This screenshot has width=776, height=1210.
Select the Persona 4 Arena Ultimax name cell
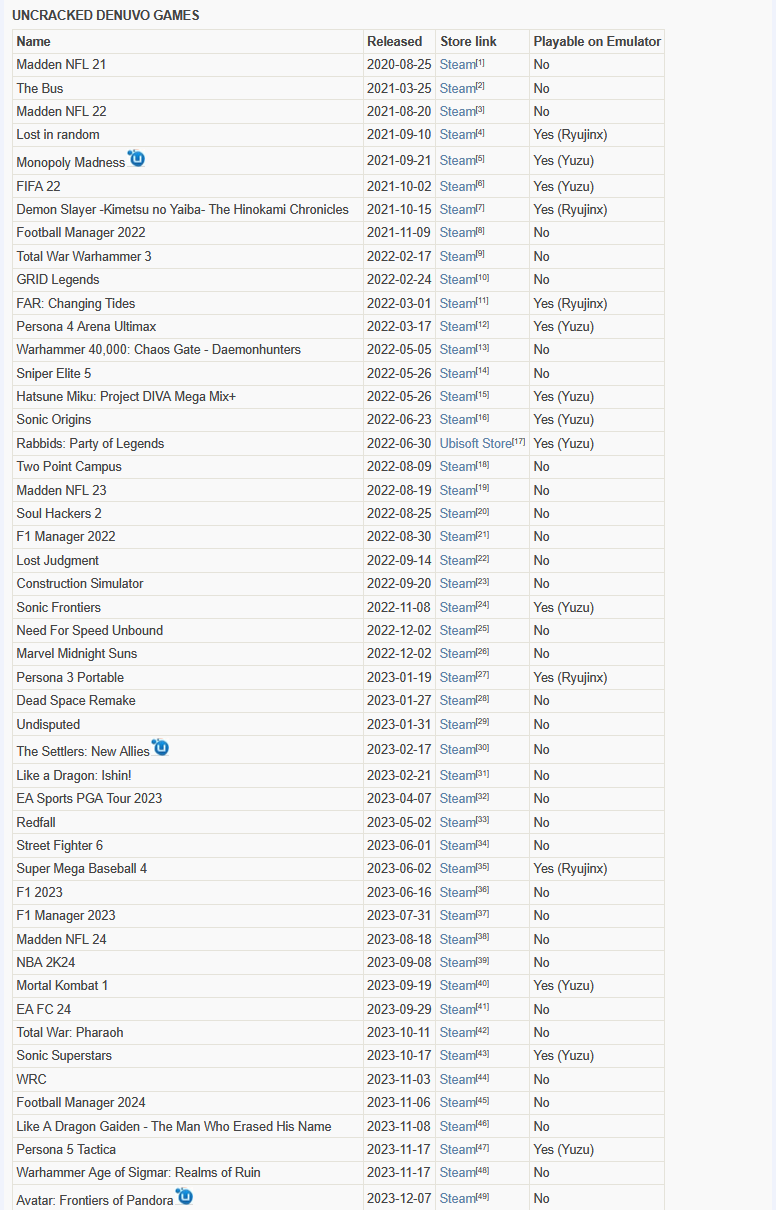point(187,327)
